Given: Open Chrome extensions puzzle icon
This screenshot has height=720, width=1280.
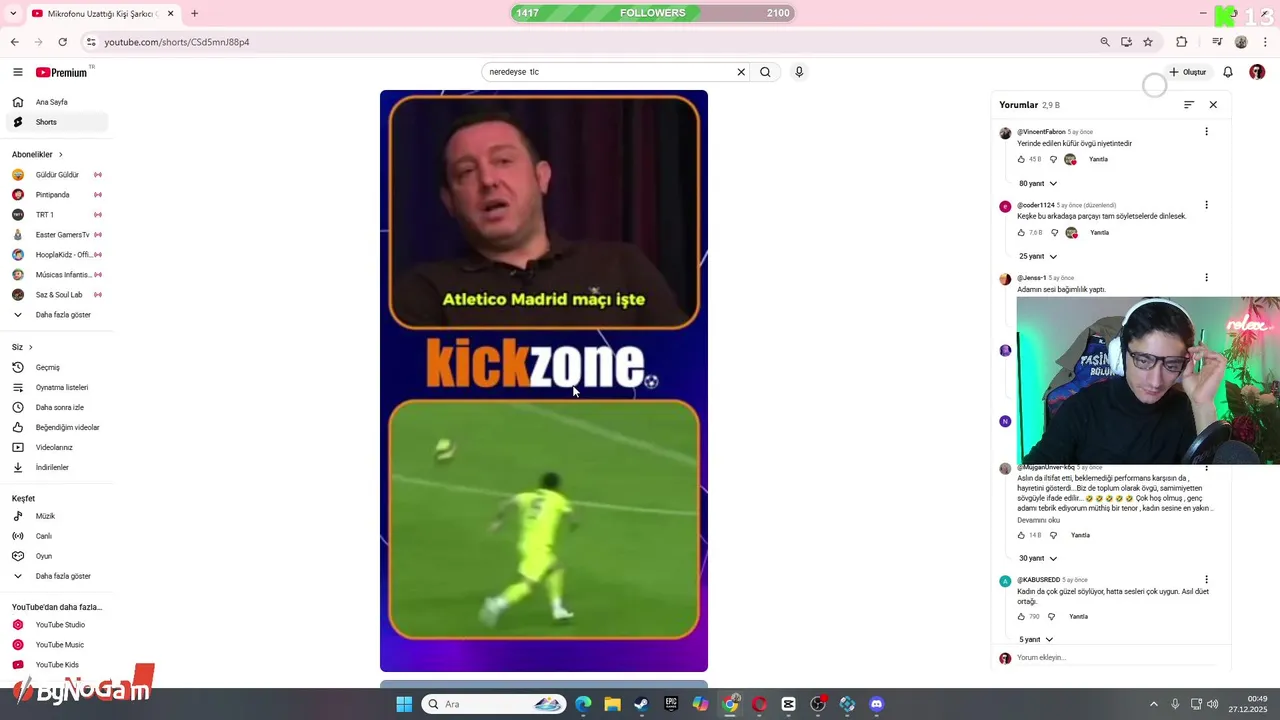Looking at the screenshot, I should coord(1182,42).
